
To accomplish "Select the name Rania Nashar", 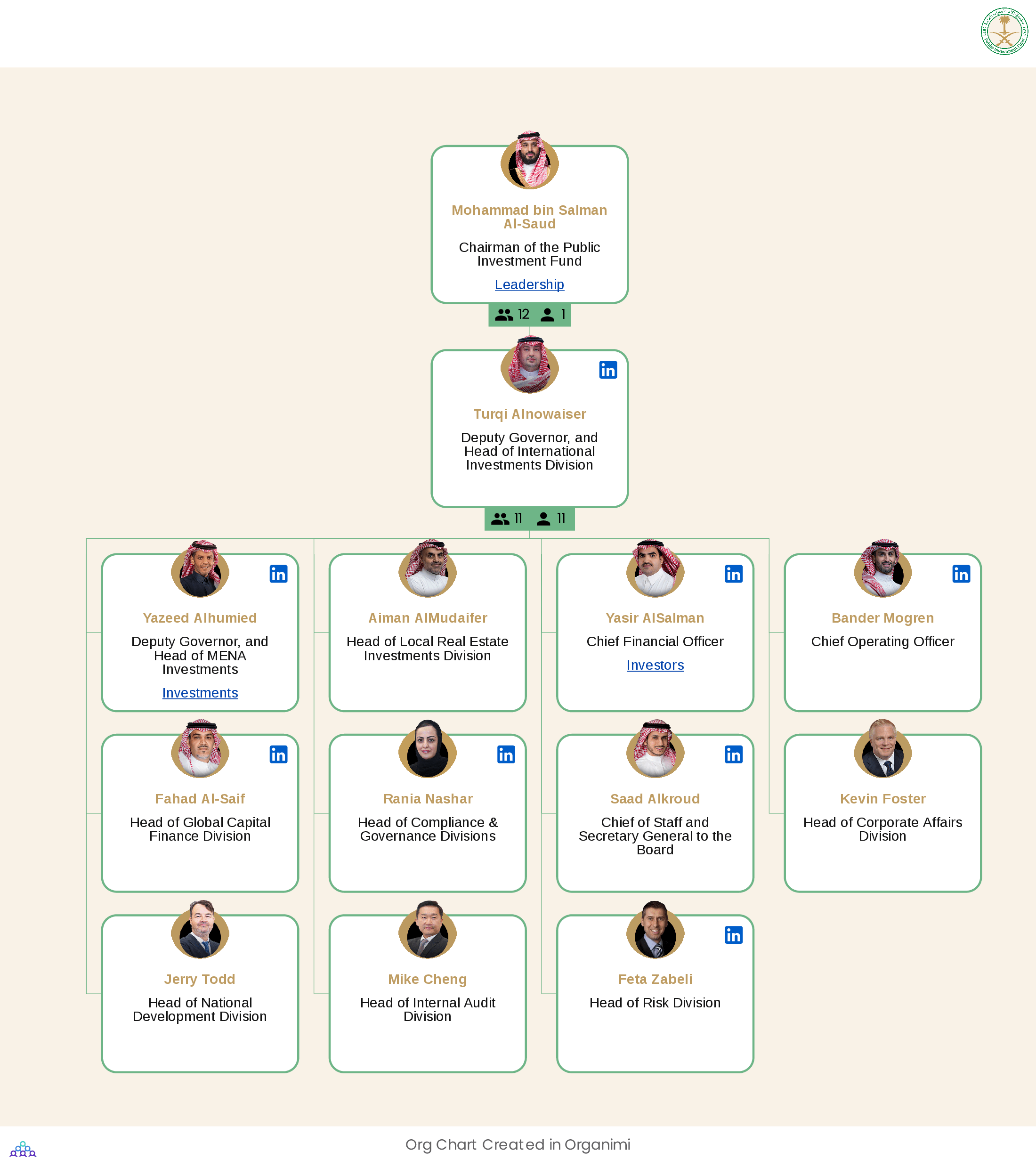I will coord(428,799).
